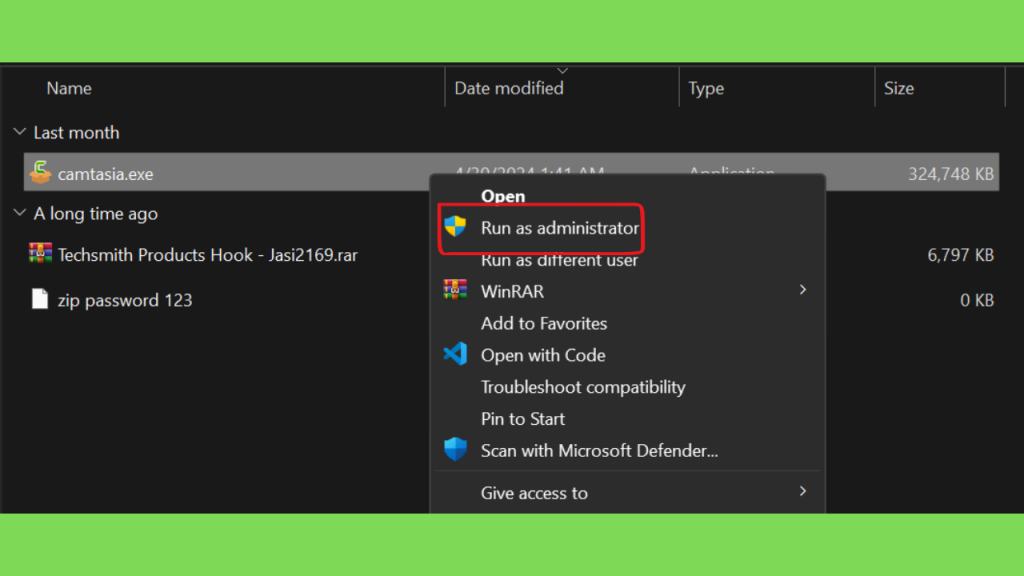
Task: Sort by the Type column header
Action: click(706, 88)
